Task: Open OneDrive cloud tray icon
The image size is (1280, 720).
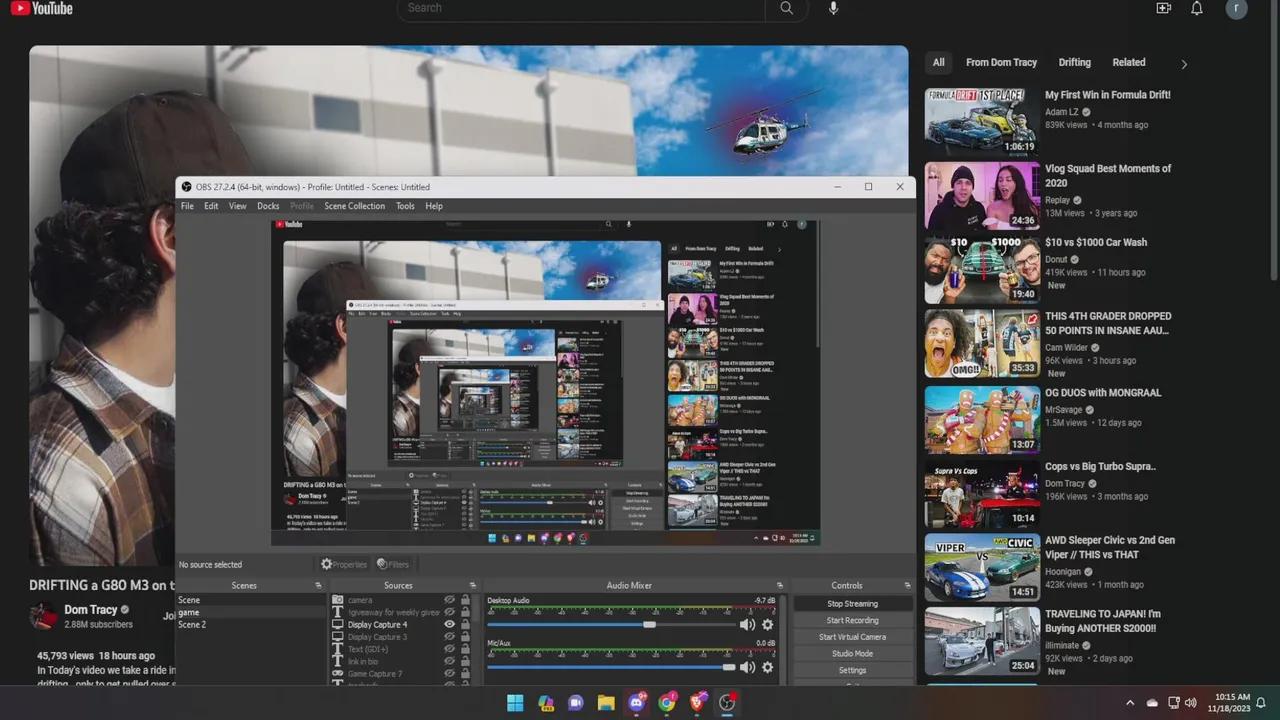Action: coord(1152,703)
